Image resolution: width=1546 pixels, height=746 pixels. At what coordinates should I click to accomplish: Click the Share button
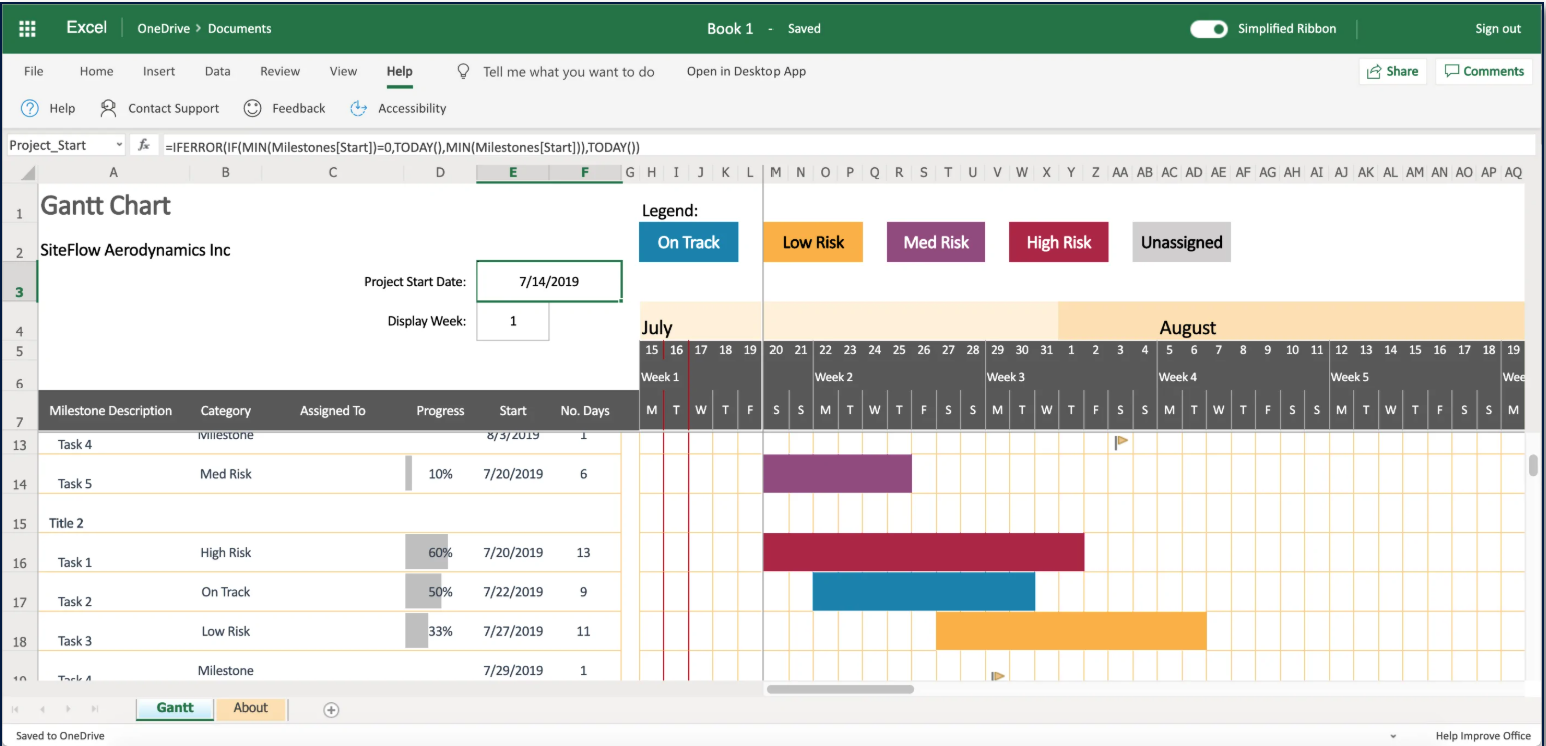(x=1390, y=71)
